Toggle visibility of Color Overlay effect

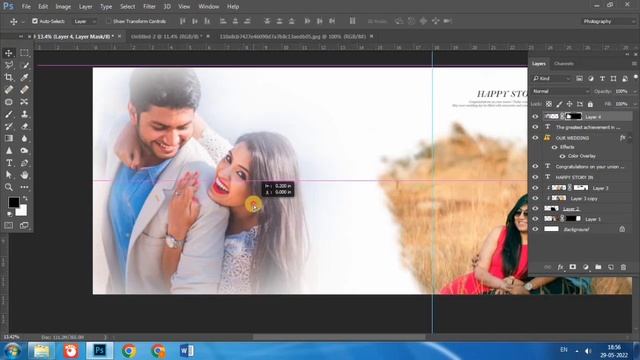562,156
